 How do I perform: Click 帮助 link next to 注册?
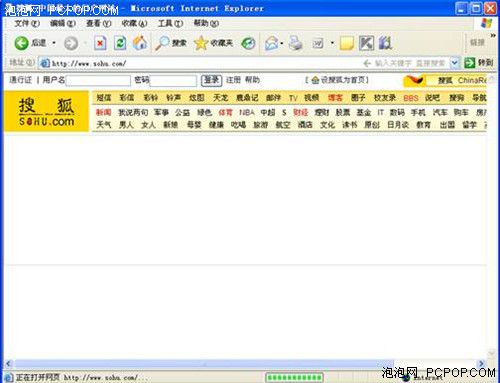coord(252,80)
